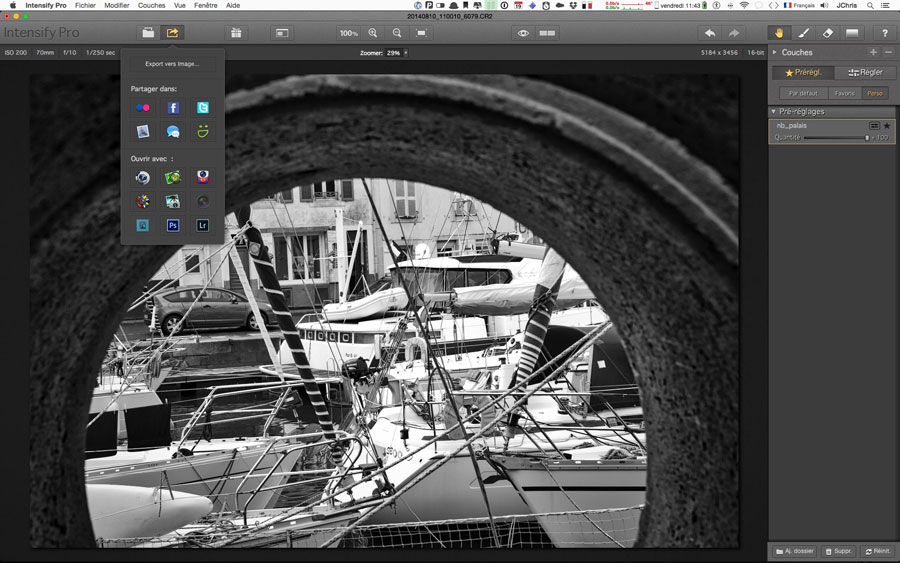Open Spotlight search in menu bar

tap(870, 5)
